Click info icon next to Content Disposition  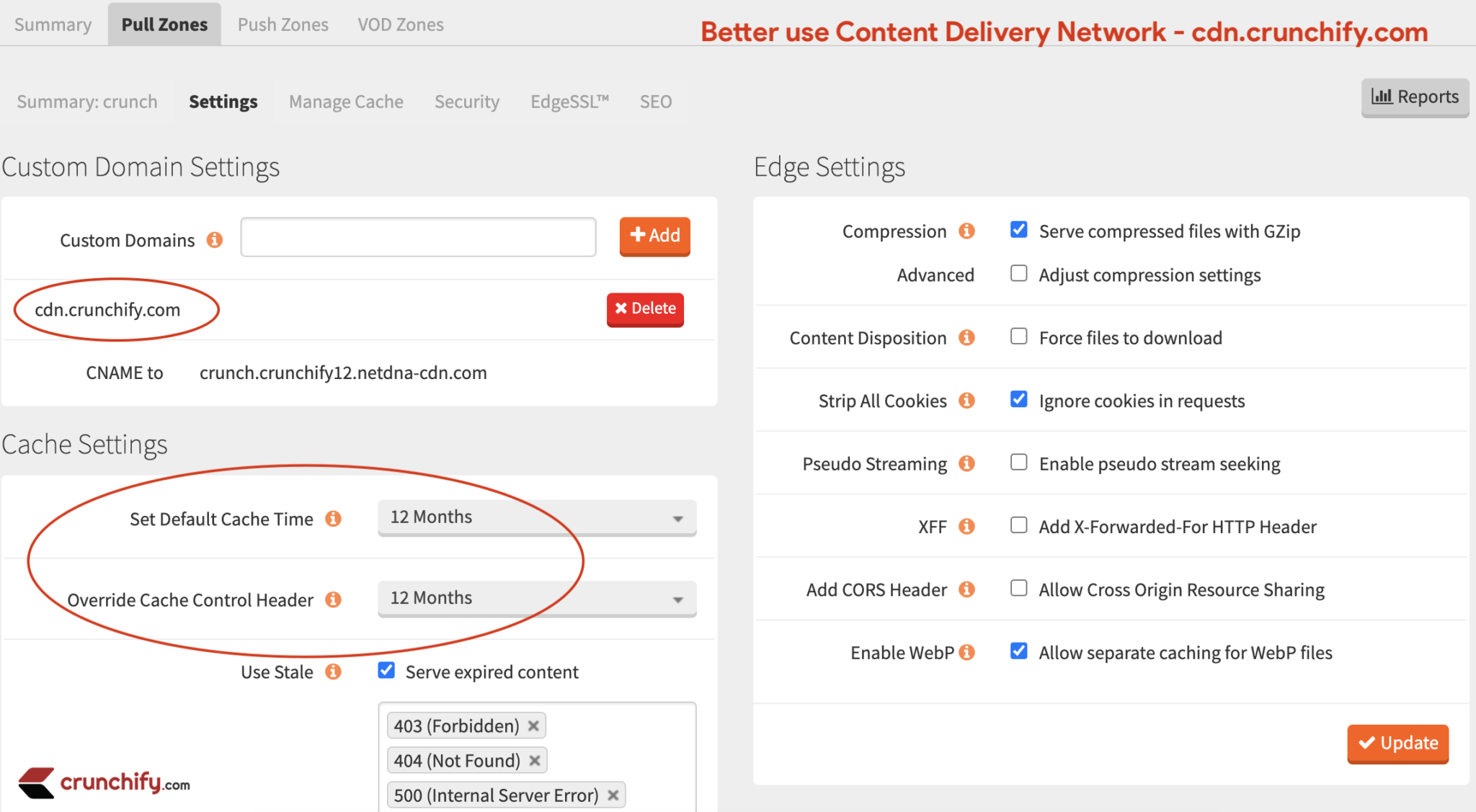tap(966, 338)
